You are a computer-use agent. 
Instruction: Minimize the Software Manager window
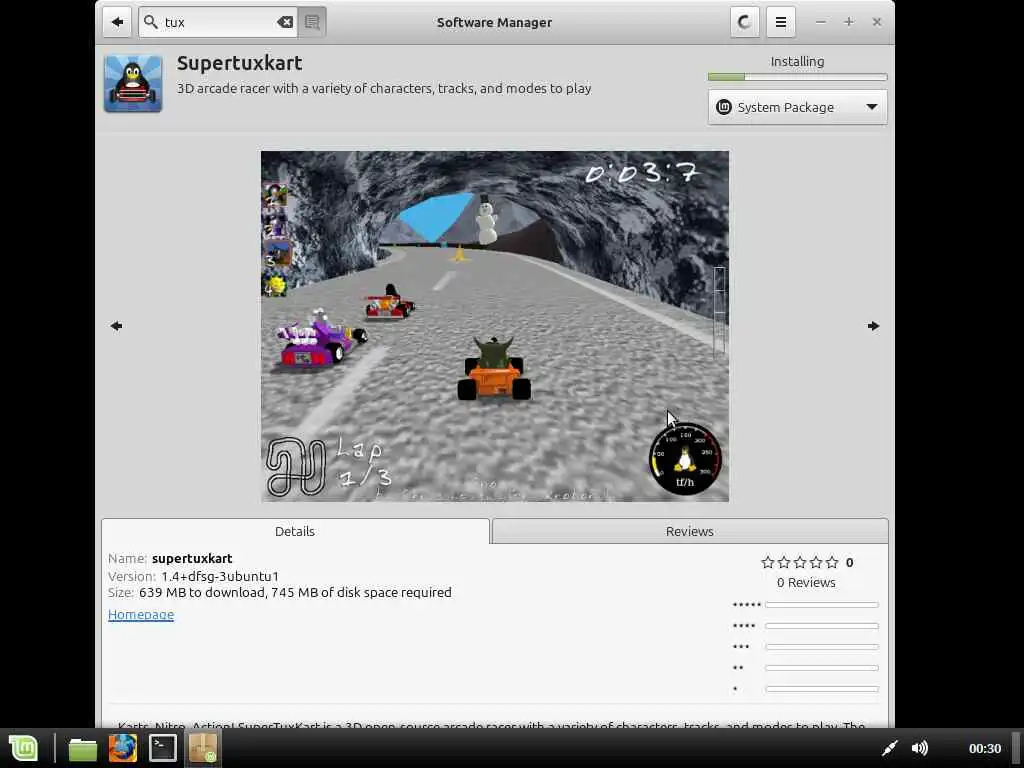[821, 22]
